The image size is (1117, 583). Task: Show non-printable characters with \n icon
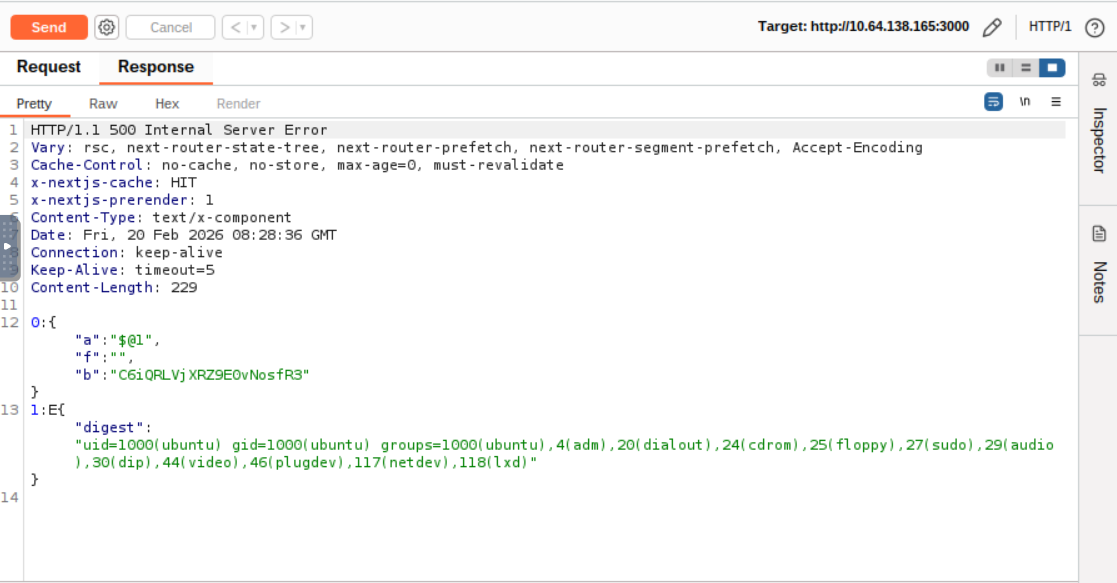pyautogui.click(x=1024, y=102)
